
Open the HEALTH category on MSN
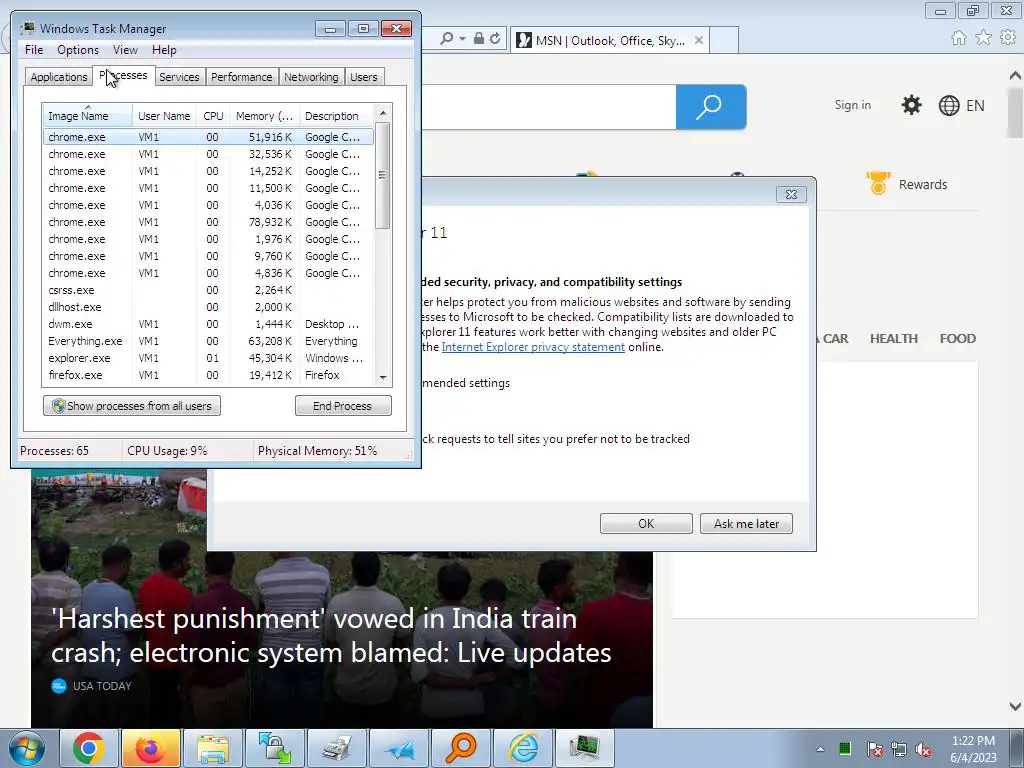point(893,338)
